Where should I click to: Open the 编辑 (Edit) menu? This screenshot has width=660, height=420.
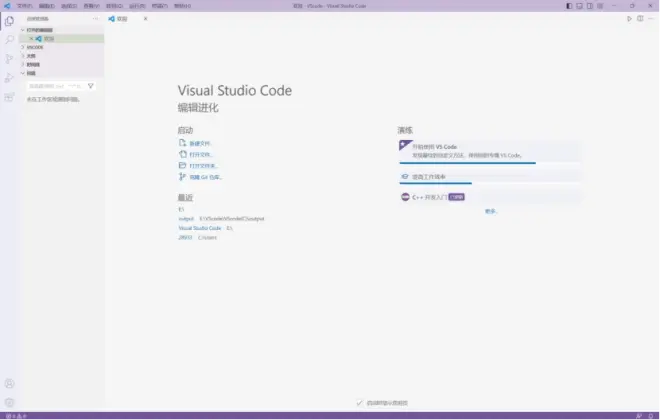(x=47, y=6)
